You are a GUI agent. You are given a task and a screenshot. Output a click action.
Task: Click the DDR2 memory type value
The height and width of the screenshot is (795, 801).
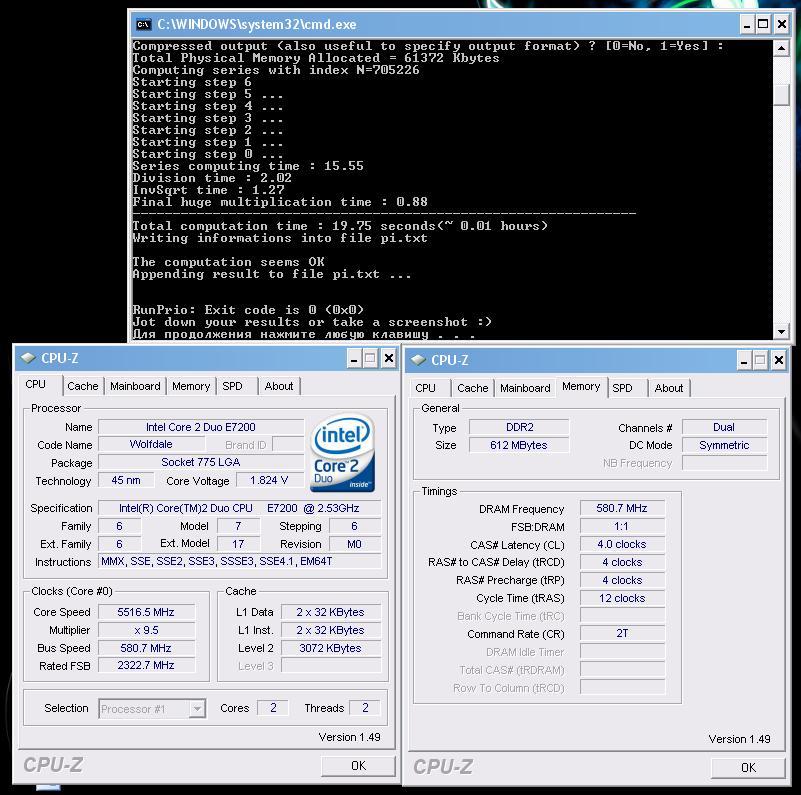pyautogui.click(x=519, y=427)
